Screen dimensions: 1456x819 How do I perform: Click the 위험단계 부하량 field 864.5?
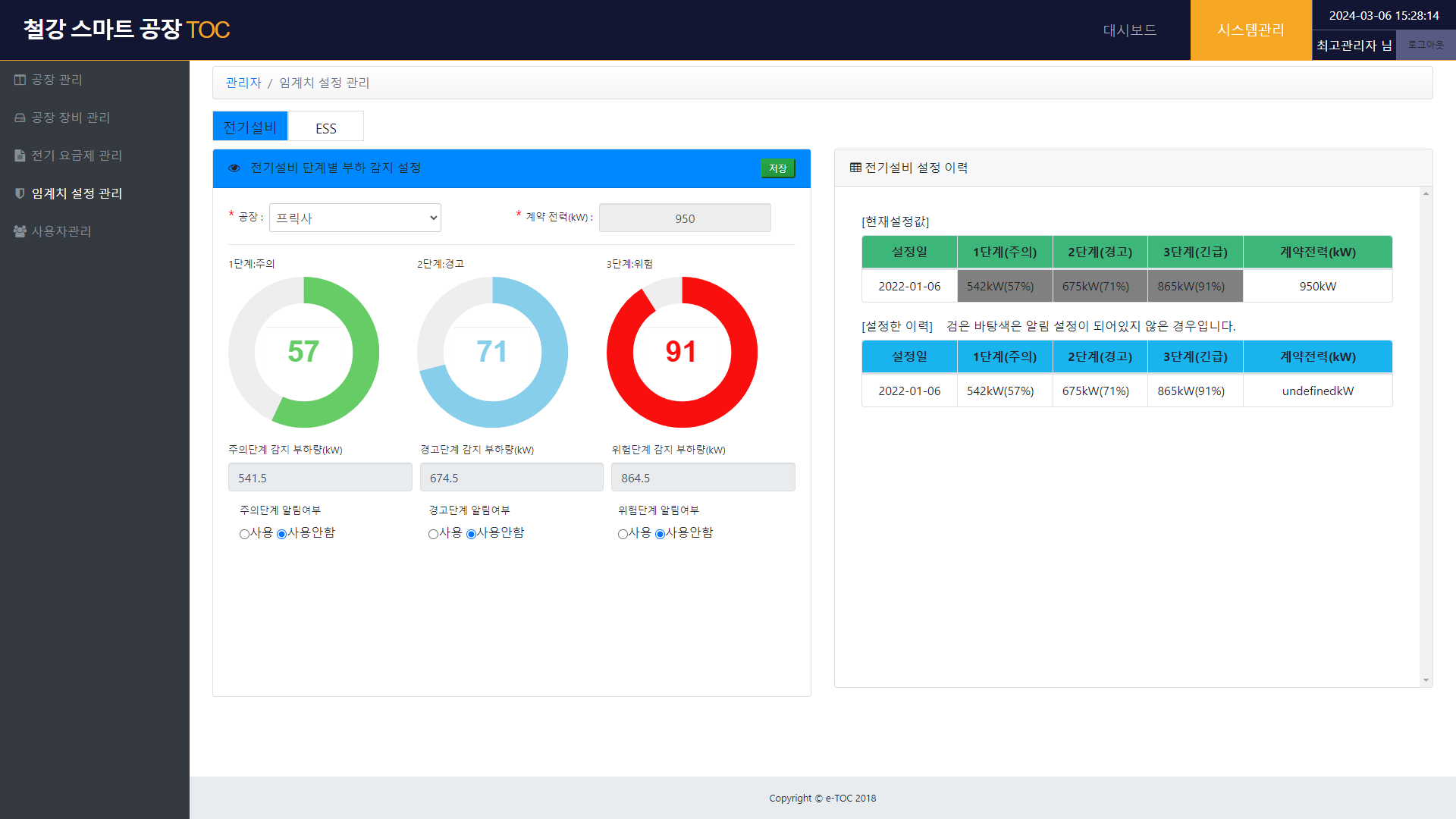click(x=703, y=477)
